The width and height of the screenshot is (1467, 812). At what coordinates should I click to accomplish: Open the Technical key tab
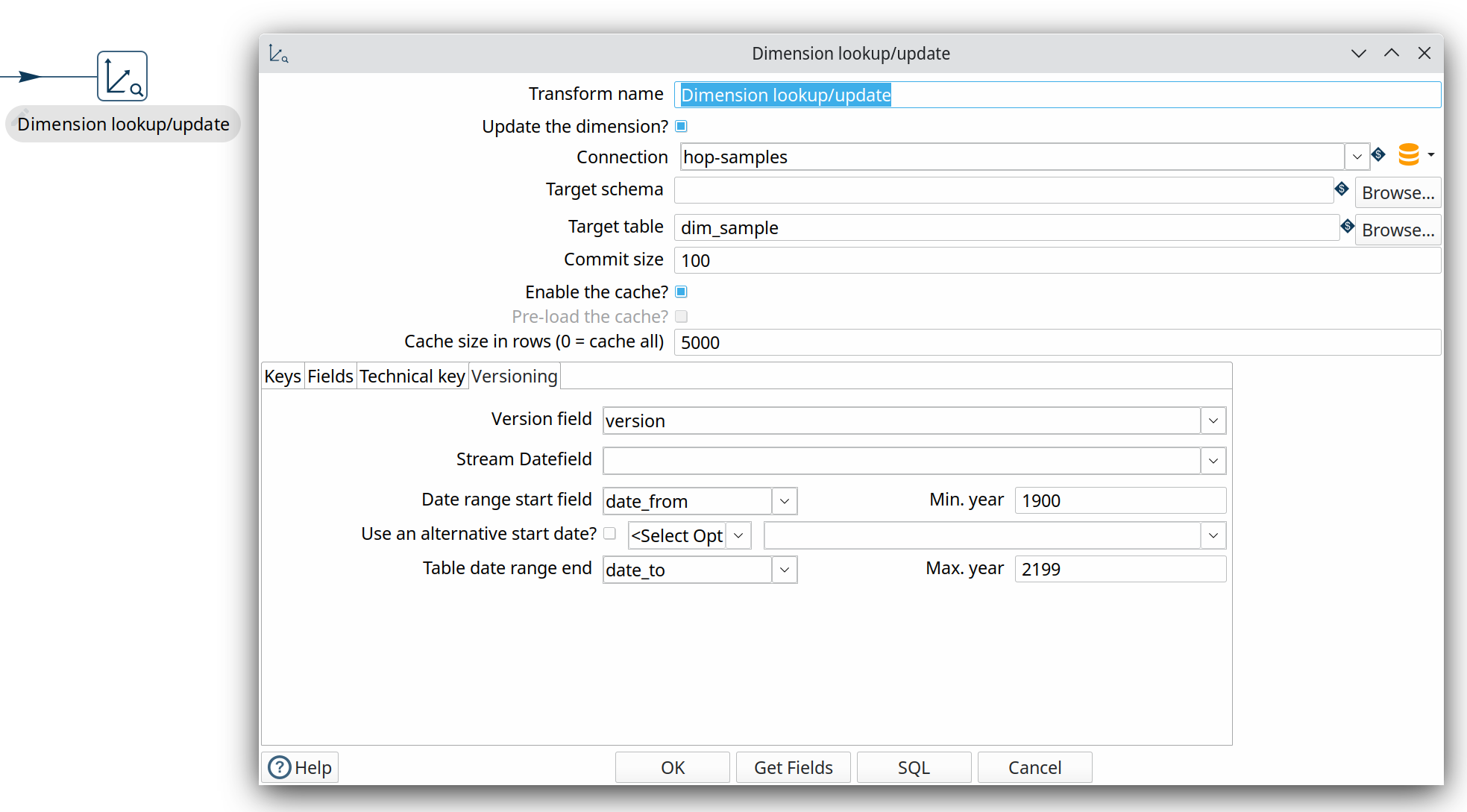pyautogui.click(x=412, y=377)
